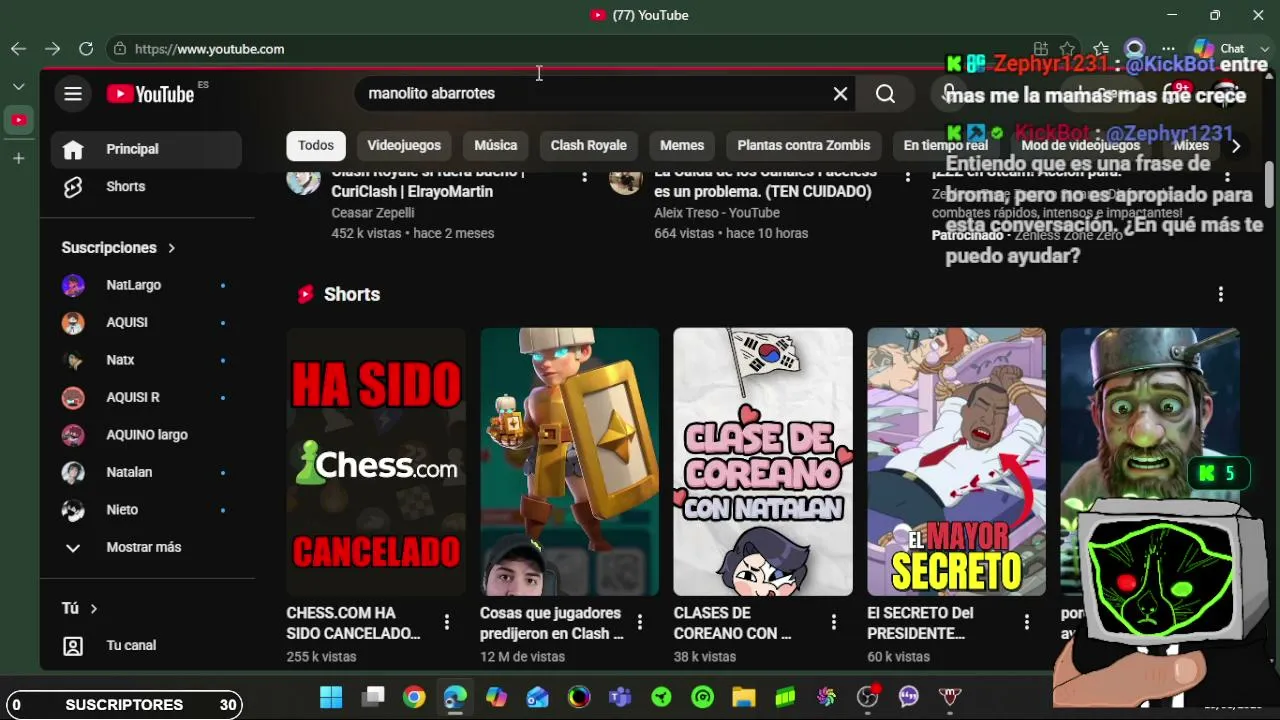Launch Google Chrome from the taskbar
The image size is (1280, 720).
pos(414,697)
